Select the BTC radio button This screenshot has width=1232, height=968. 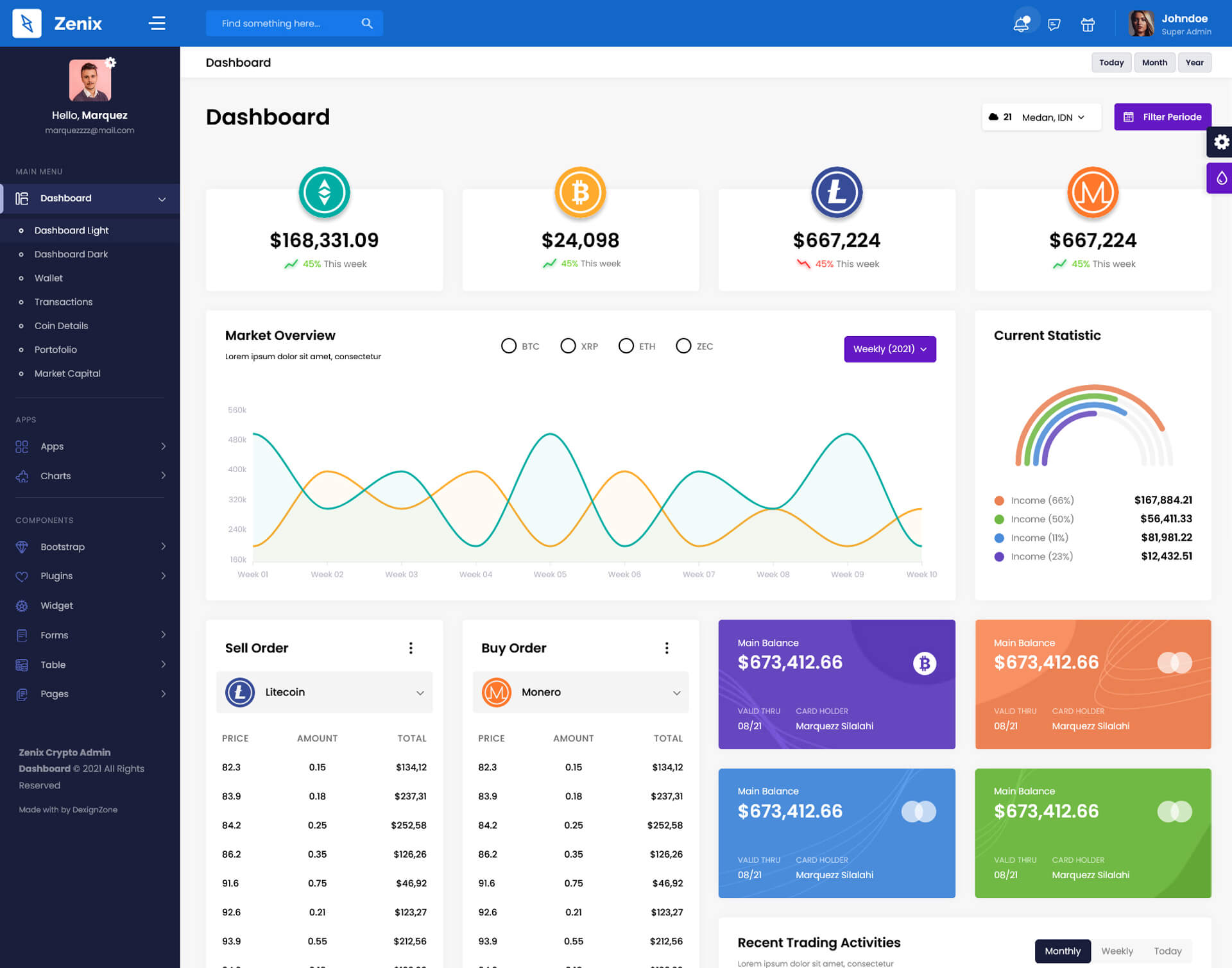pyautogui.click(x=508, y=346)
